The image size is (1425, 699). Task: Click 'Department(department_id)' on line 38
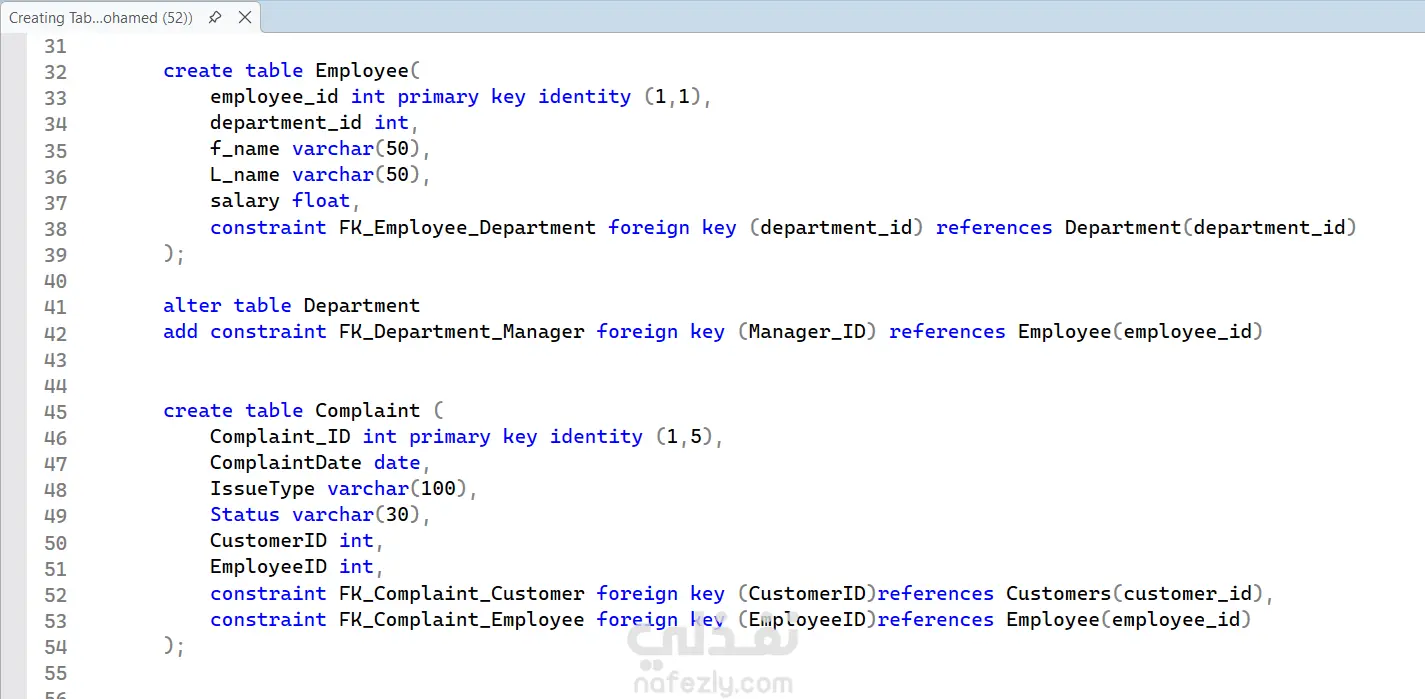[1210, 228]
